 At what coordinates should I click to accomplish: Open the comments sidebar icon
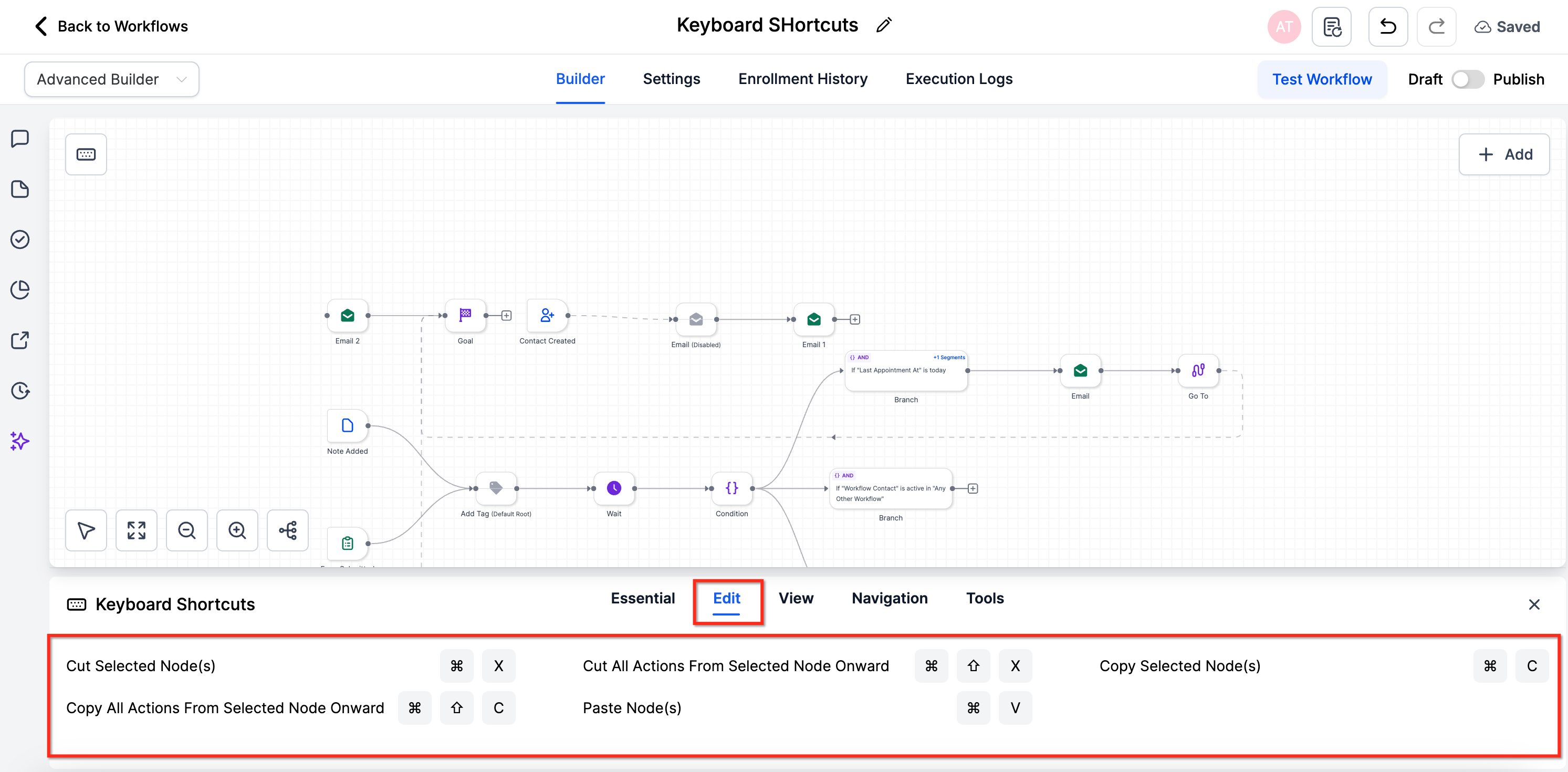pyautogui.click(x=20, y=138)
